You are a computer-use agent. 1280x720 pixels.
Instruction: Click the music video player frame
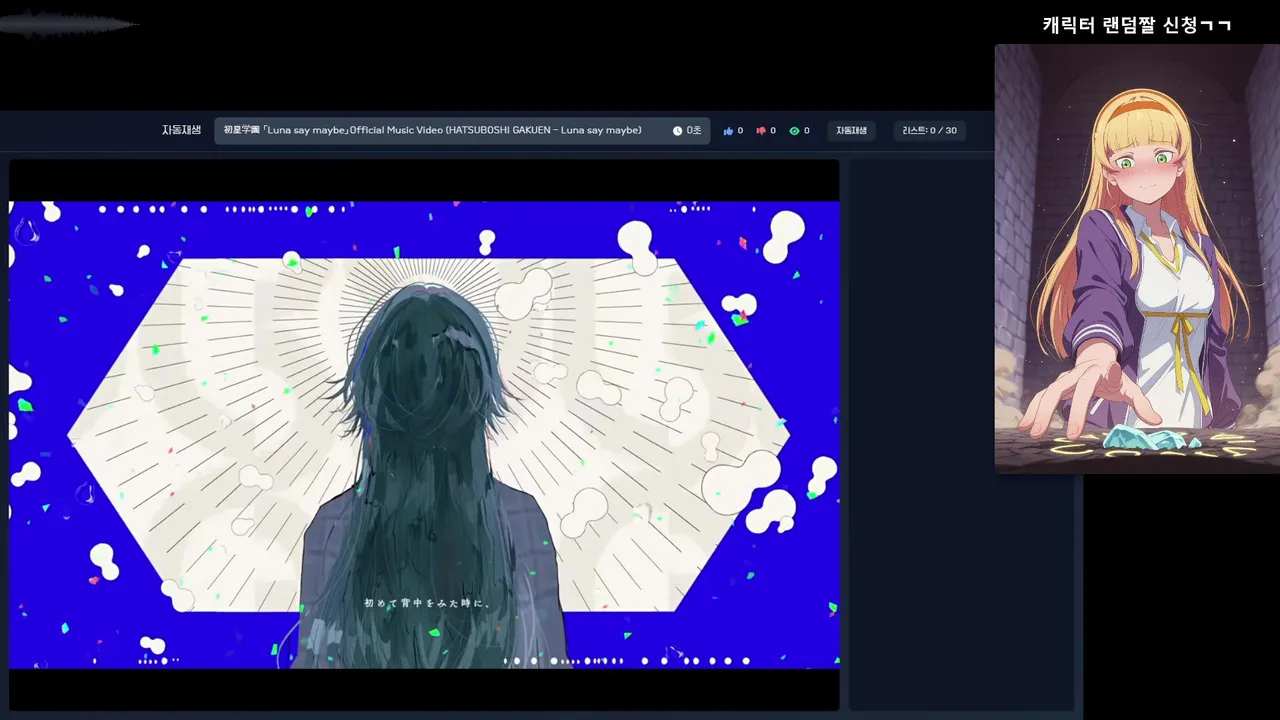pos(424,435)
